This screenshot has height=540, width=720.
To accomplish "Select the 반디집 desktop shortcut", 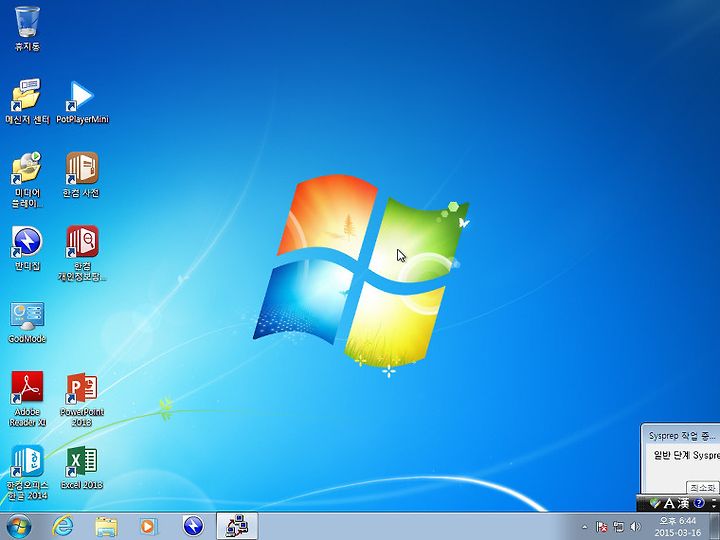I will click(x=27, y=248).
